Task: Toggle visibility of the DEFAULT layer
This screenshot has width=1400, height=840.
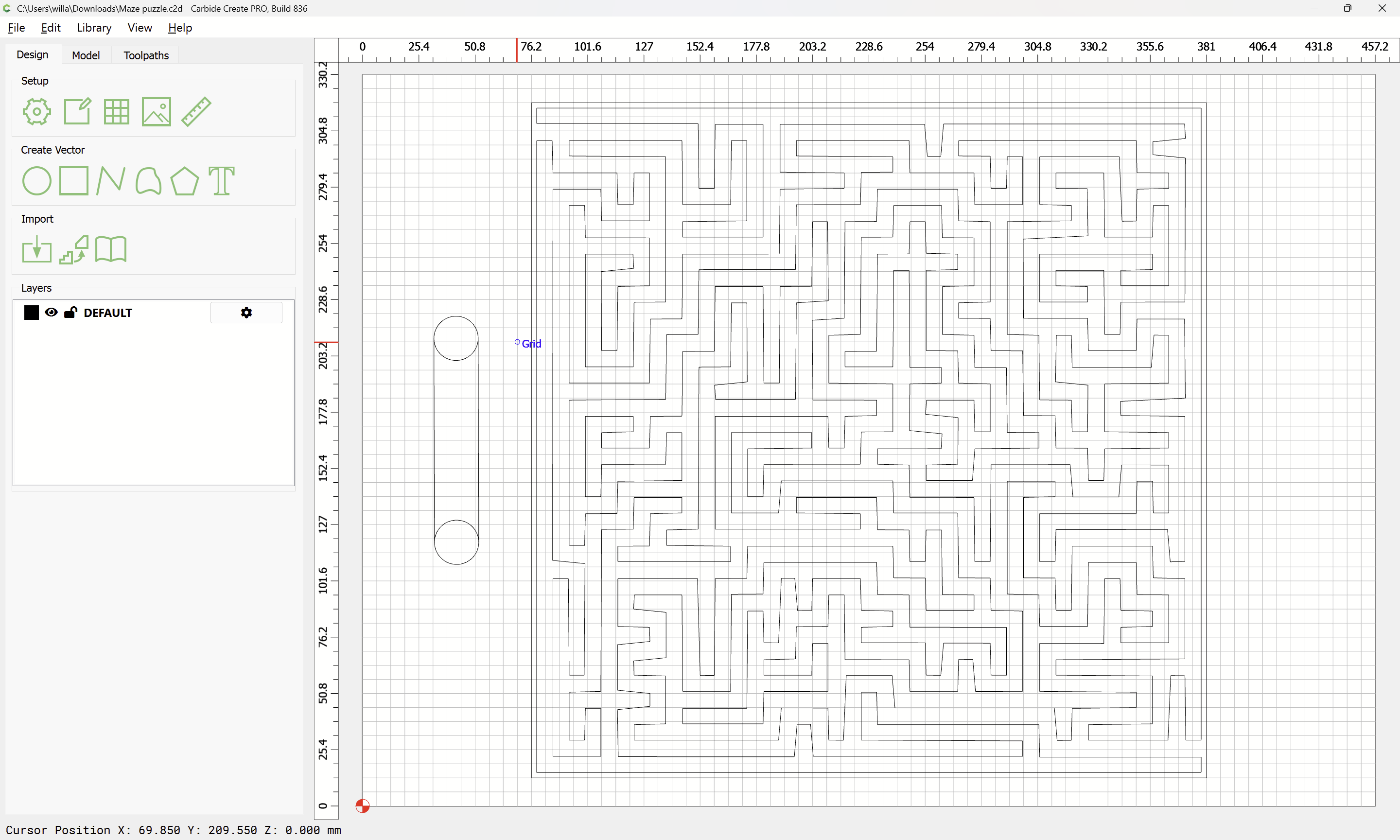Action: tap(51, 313)
